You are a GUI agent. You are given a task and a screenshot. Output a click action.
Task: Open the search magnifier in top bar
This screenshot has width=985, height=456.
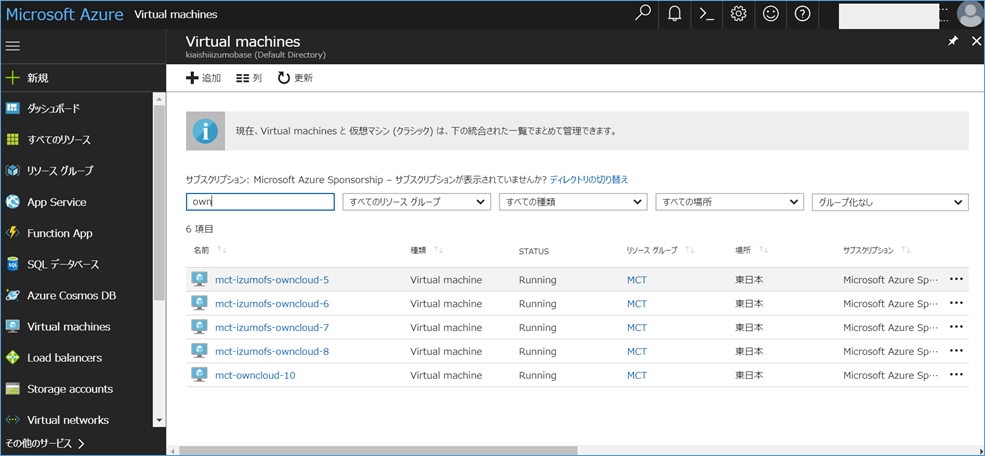point(643,14)
